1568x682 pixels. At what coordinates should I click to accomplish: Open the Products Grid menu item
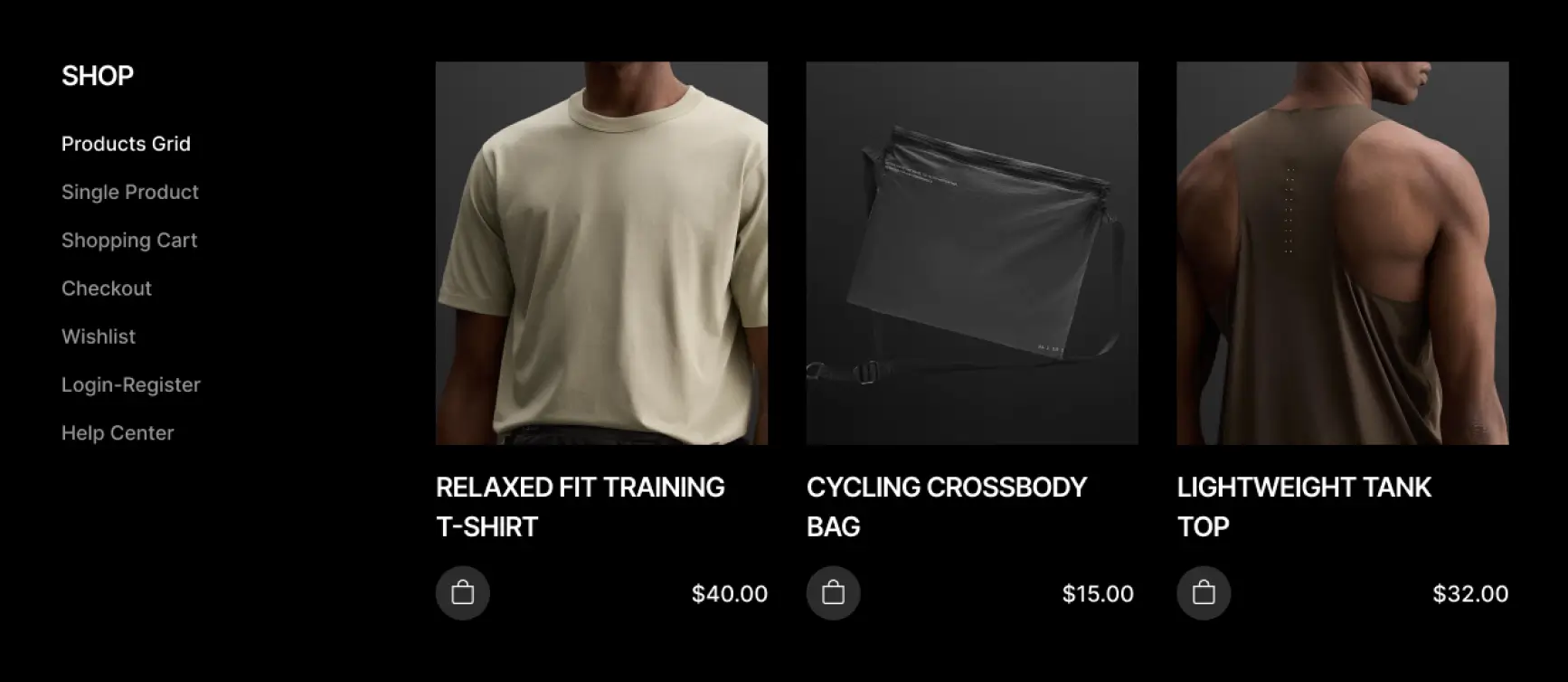point(126,144)
